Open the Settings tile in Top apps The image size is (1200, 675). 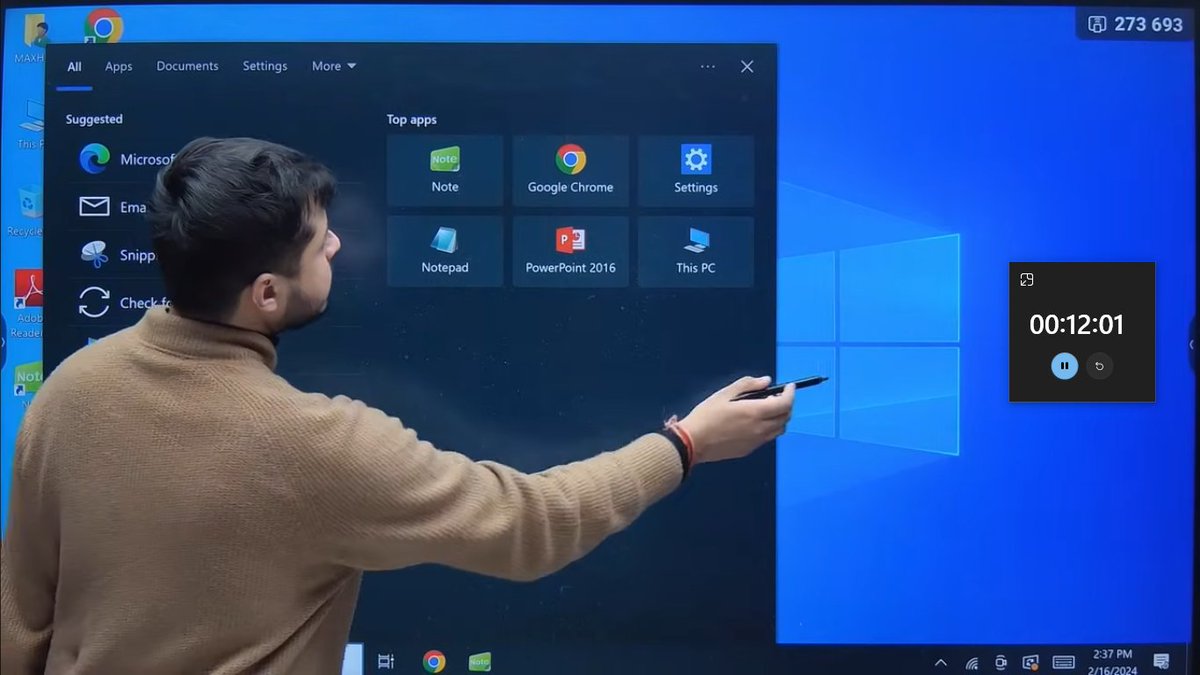tap(696, 171)
